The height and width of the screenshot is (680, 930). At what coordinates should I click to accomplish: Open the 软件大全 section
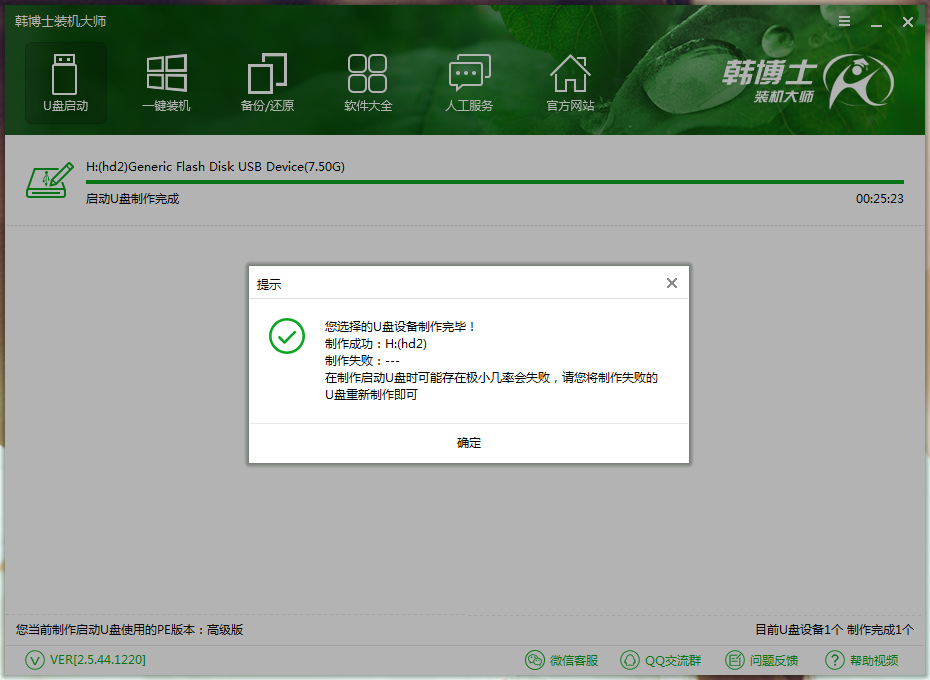tap(368, 83)
